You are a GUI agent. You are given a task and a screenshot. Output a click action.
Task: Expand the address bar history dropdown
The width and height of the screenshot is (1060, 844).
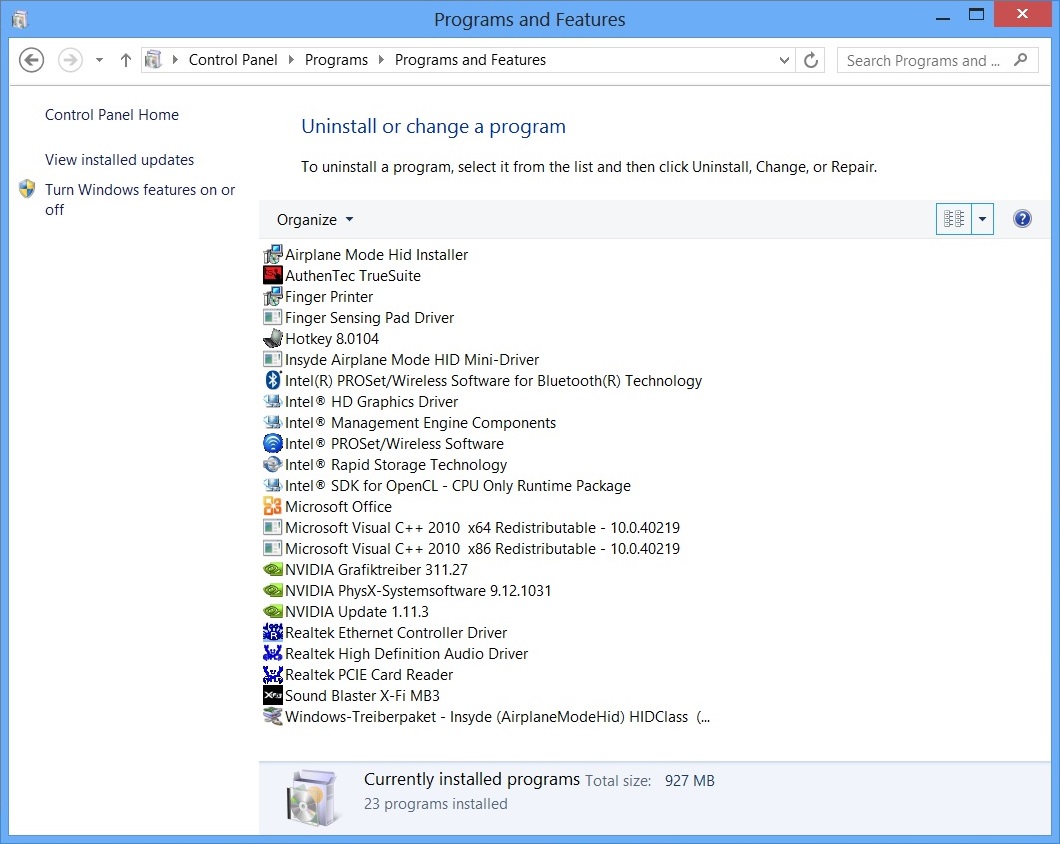coord(784,60)
